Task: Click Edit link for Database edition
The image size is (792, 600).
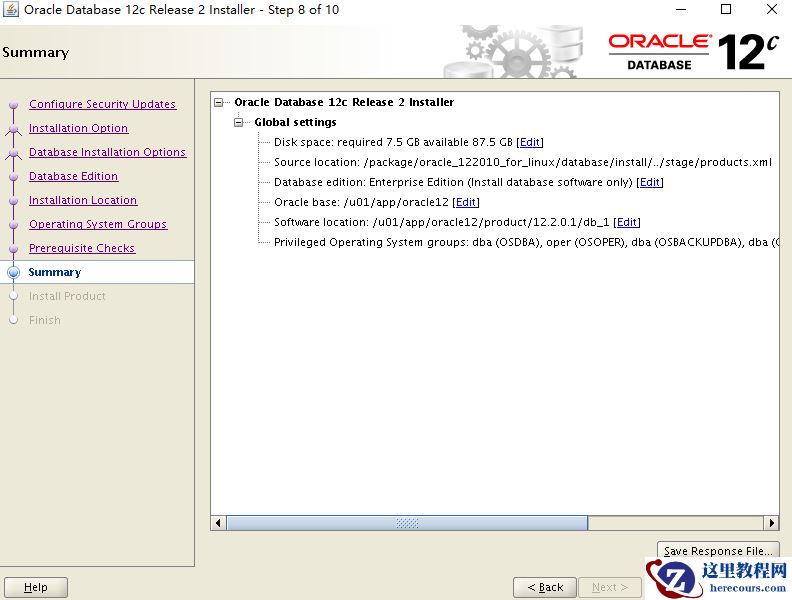Action: (x=650, y=182)
